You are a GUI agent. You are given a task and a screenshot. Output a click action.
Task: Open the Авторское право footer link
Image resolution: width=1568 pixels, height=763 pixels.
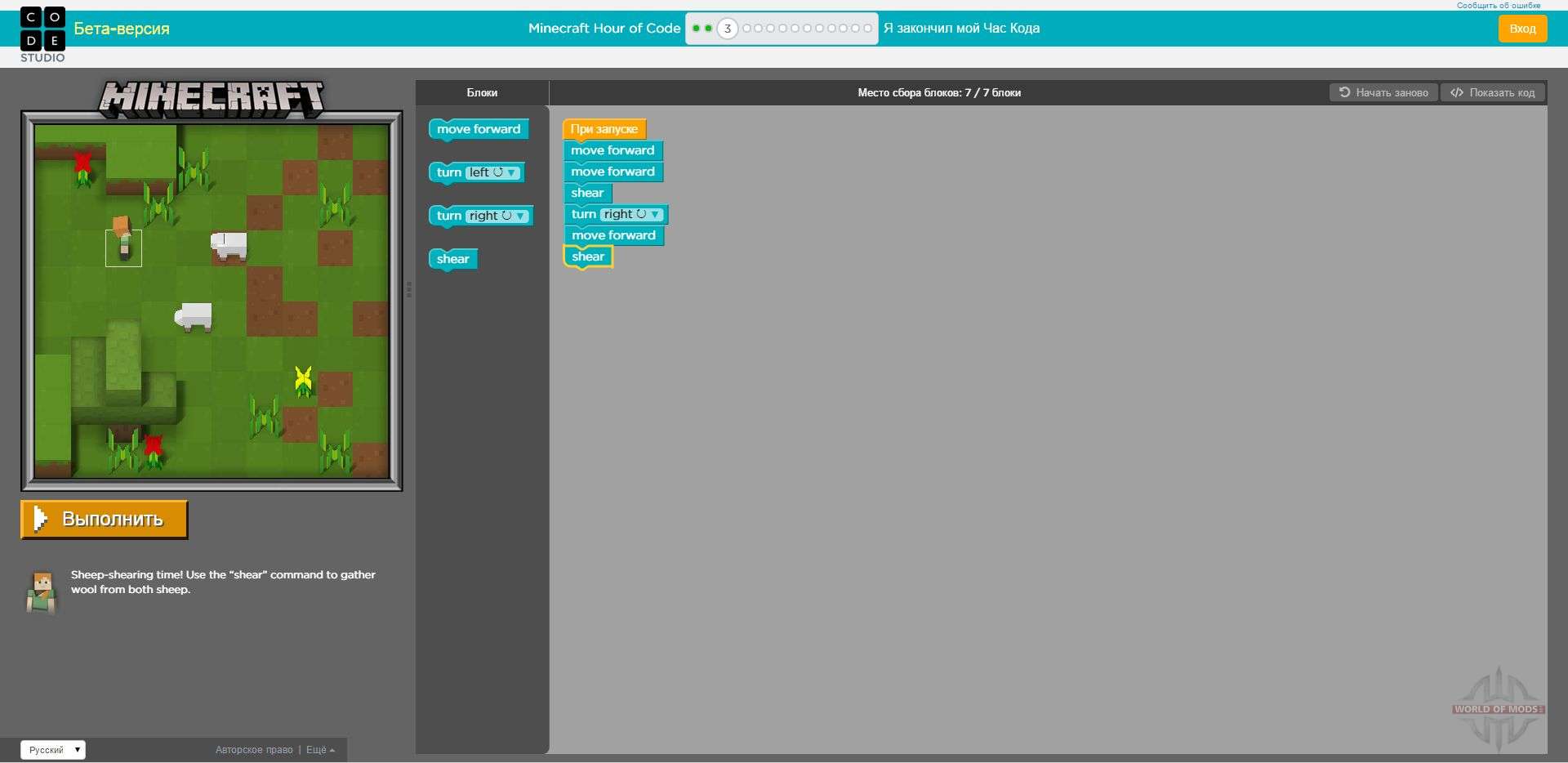(254, 750)
